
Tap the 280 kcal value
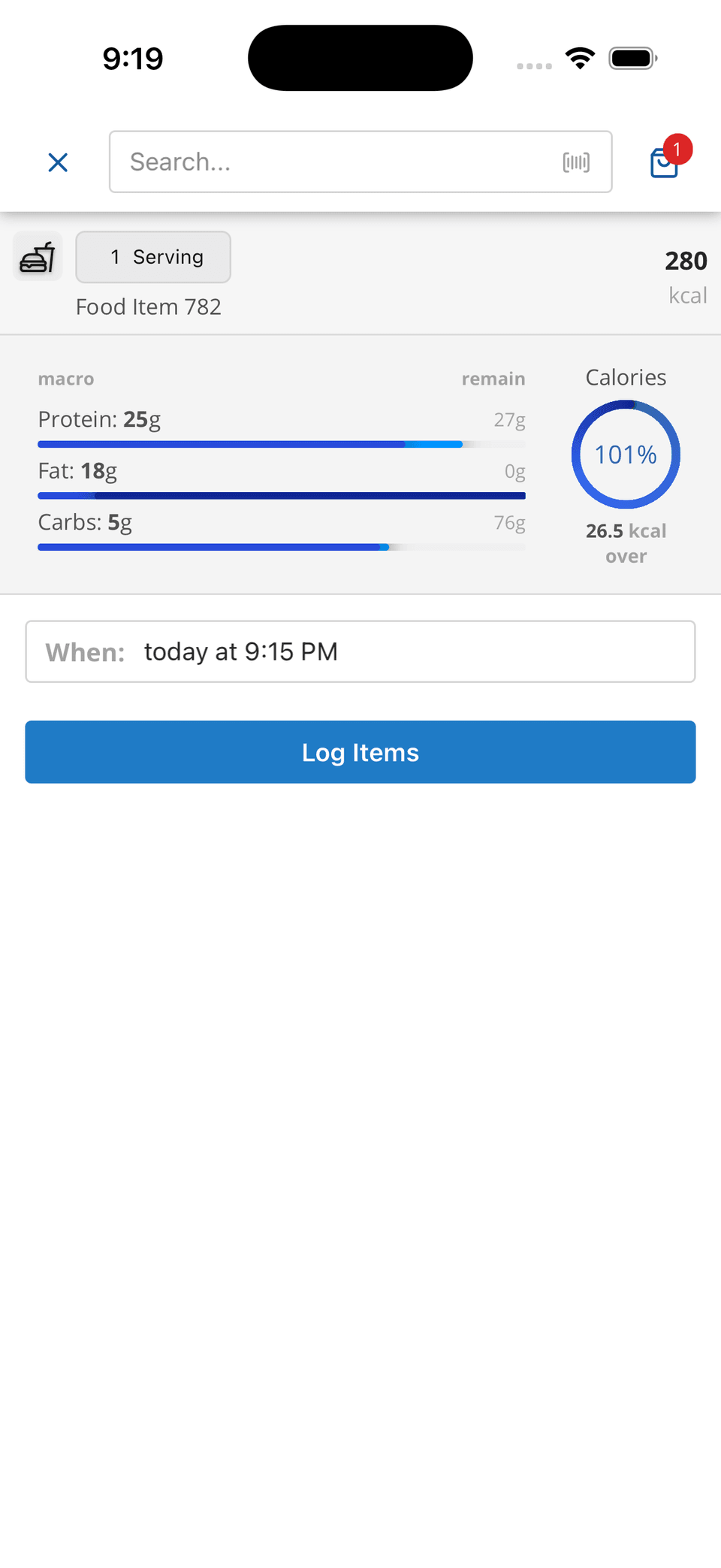pos(686,261)
